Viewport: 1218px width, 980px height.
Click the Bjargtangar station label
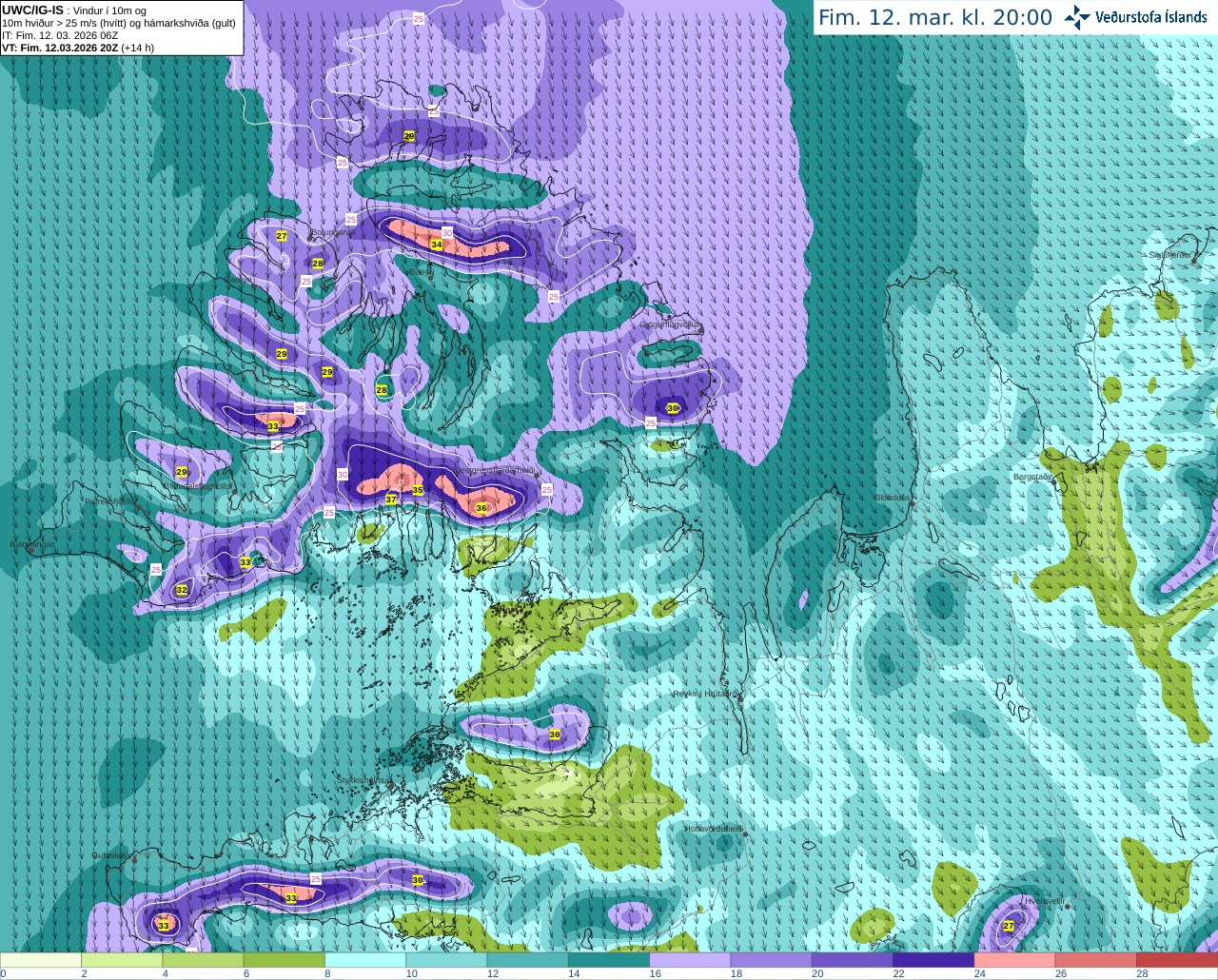pyautogui.click(x=32, y=544)
